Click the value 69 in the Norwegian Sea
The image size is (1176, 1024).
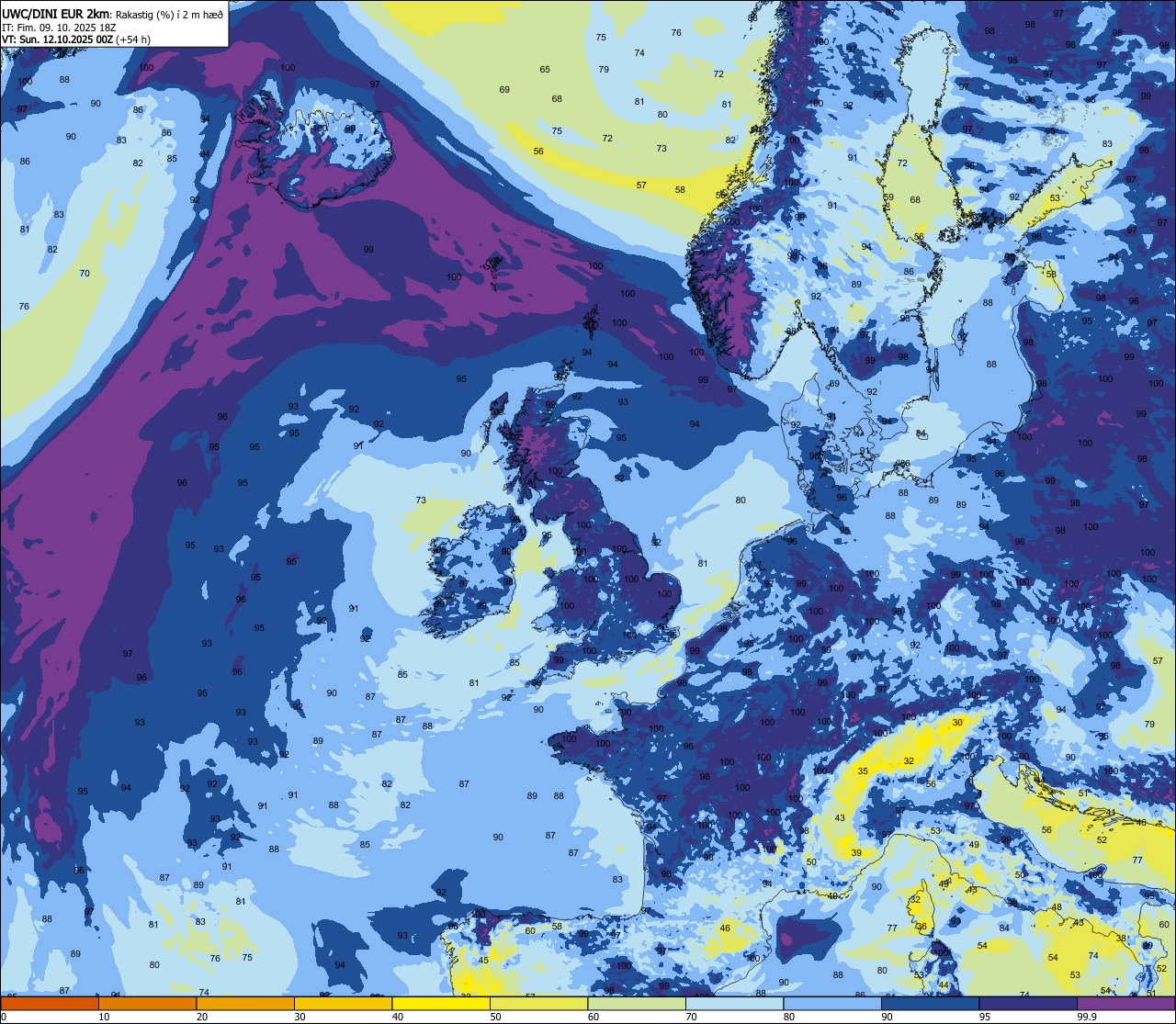point(504,90)
